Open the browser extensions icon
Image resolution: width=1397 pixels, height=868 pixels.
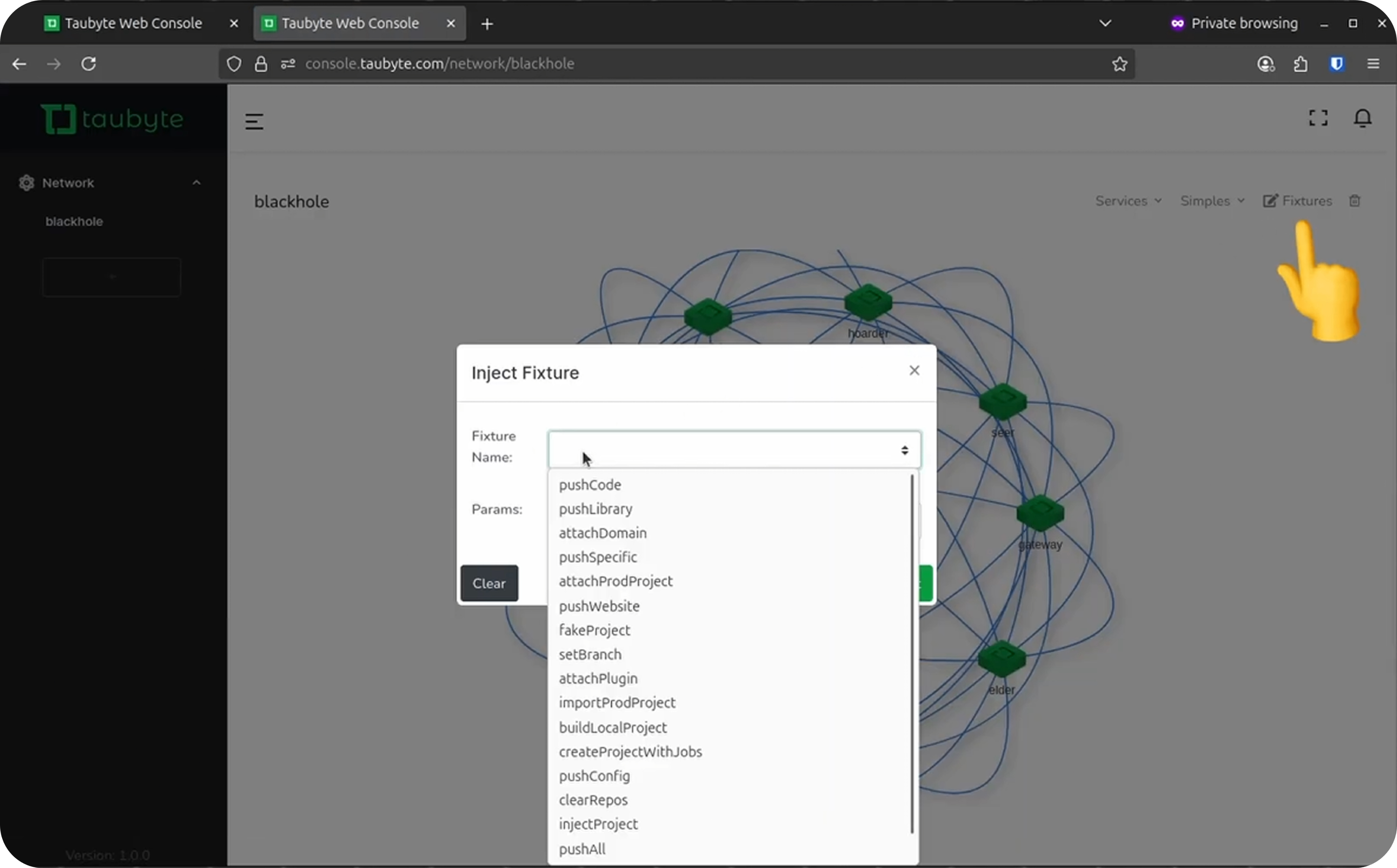coord(1300,64)
